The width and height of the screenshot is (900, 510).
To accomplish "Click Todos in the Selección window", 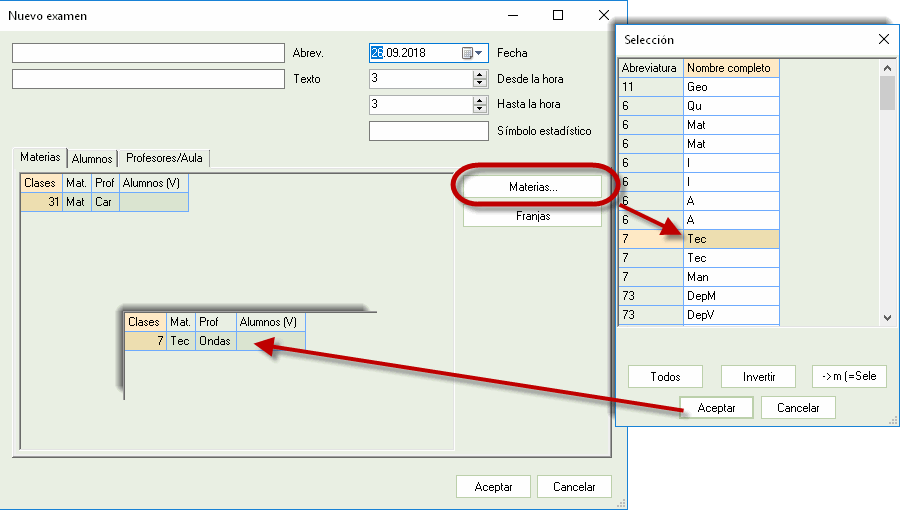I will pyautogui.click(x=665, y=377).
